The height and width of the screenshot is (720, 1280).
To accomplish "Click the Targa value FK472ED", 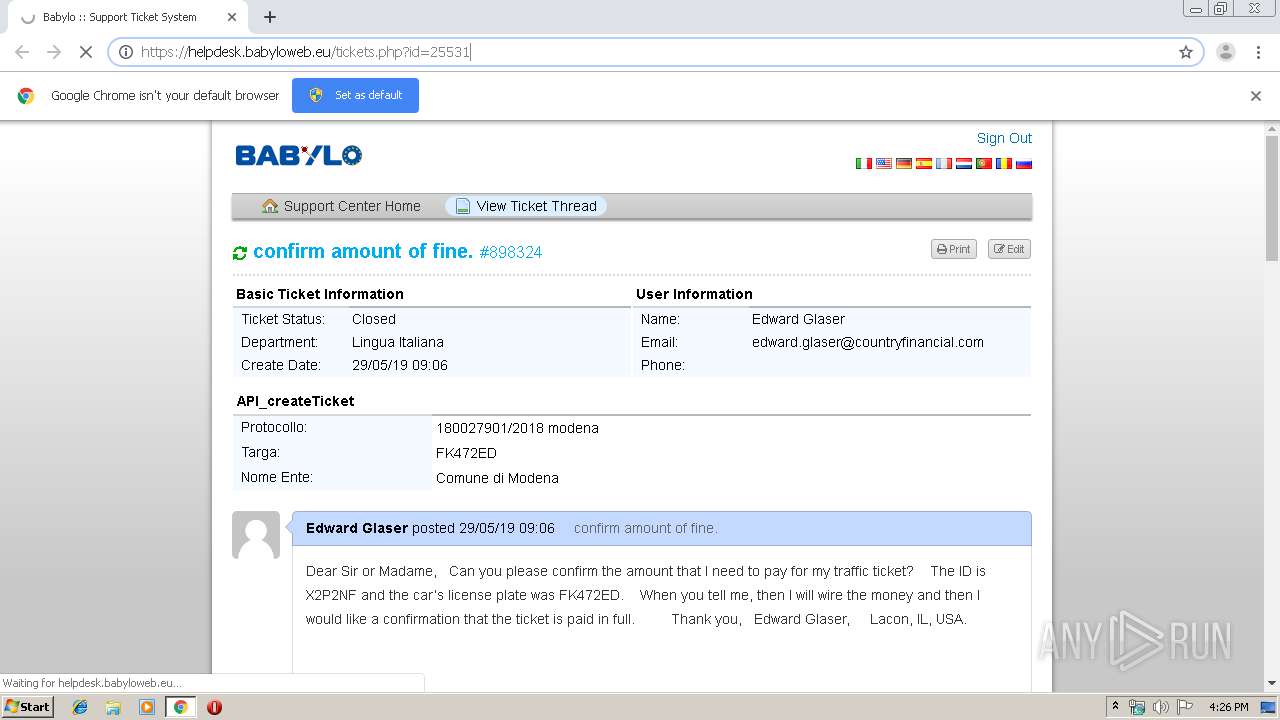I will tap(466, 453).
